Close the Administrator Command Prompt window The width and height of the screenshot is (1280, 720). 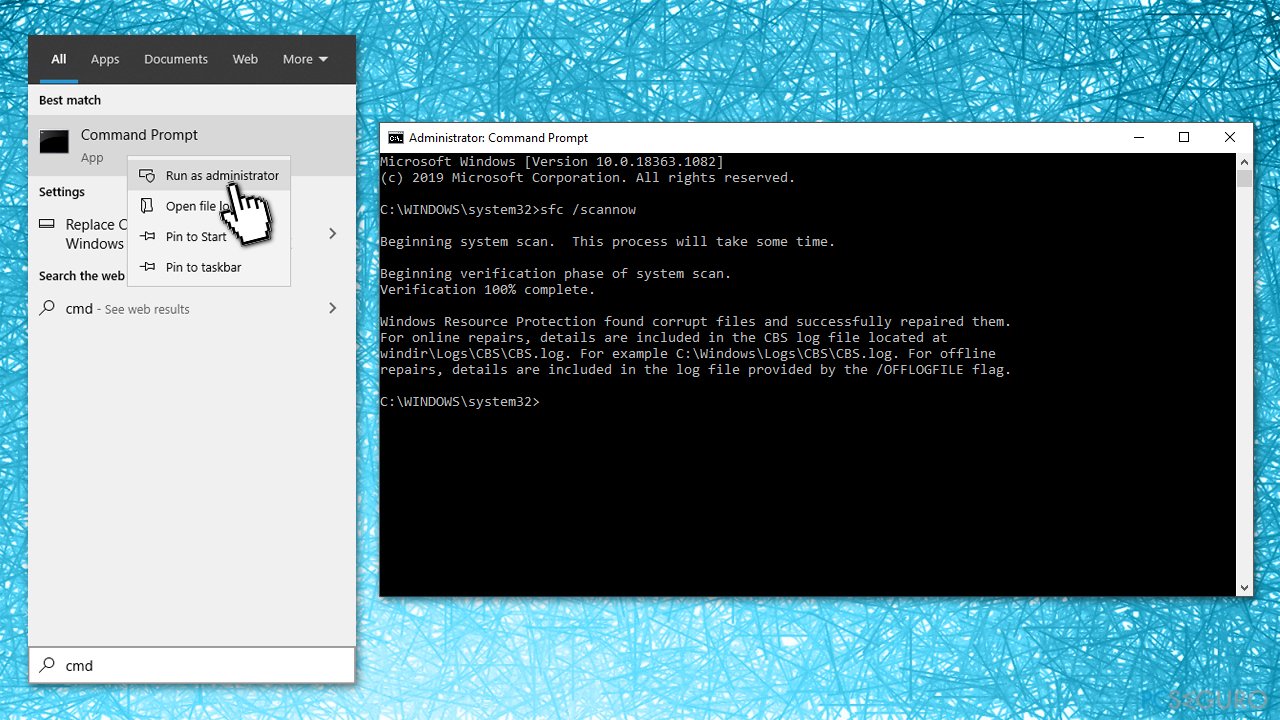pos(1230,137)
